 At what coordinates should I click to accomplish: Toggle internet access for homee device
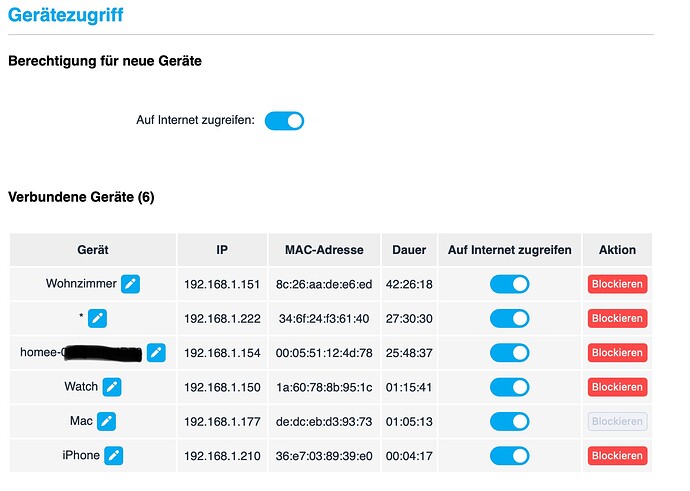[510, 352]
